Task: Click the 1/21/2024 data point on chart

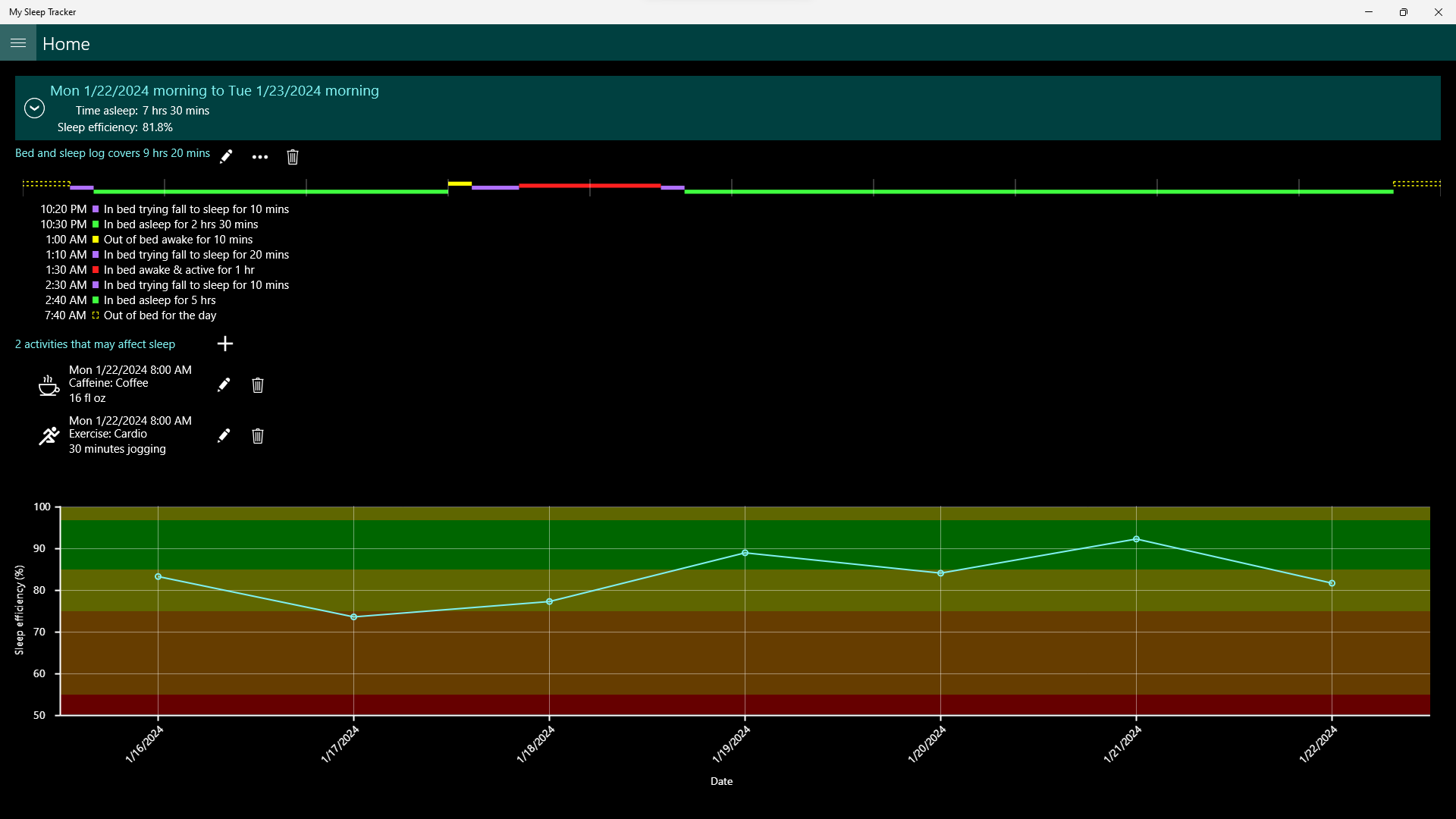Action: (1136, 539)
